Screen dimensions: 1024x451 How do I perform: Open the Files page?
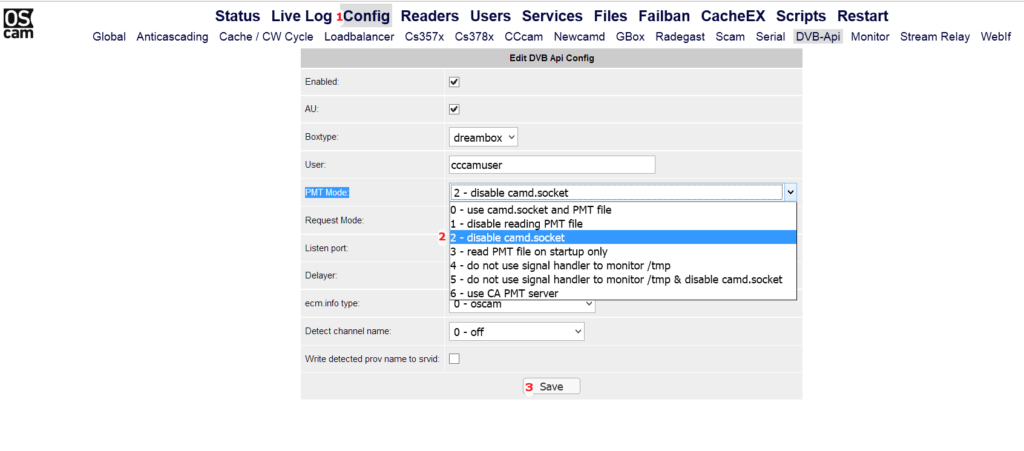pyautogui.click(x=610, y=16)
